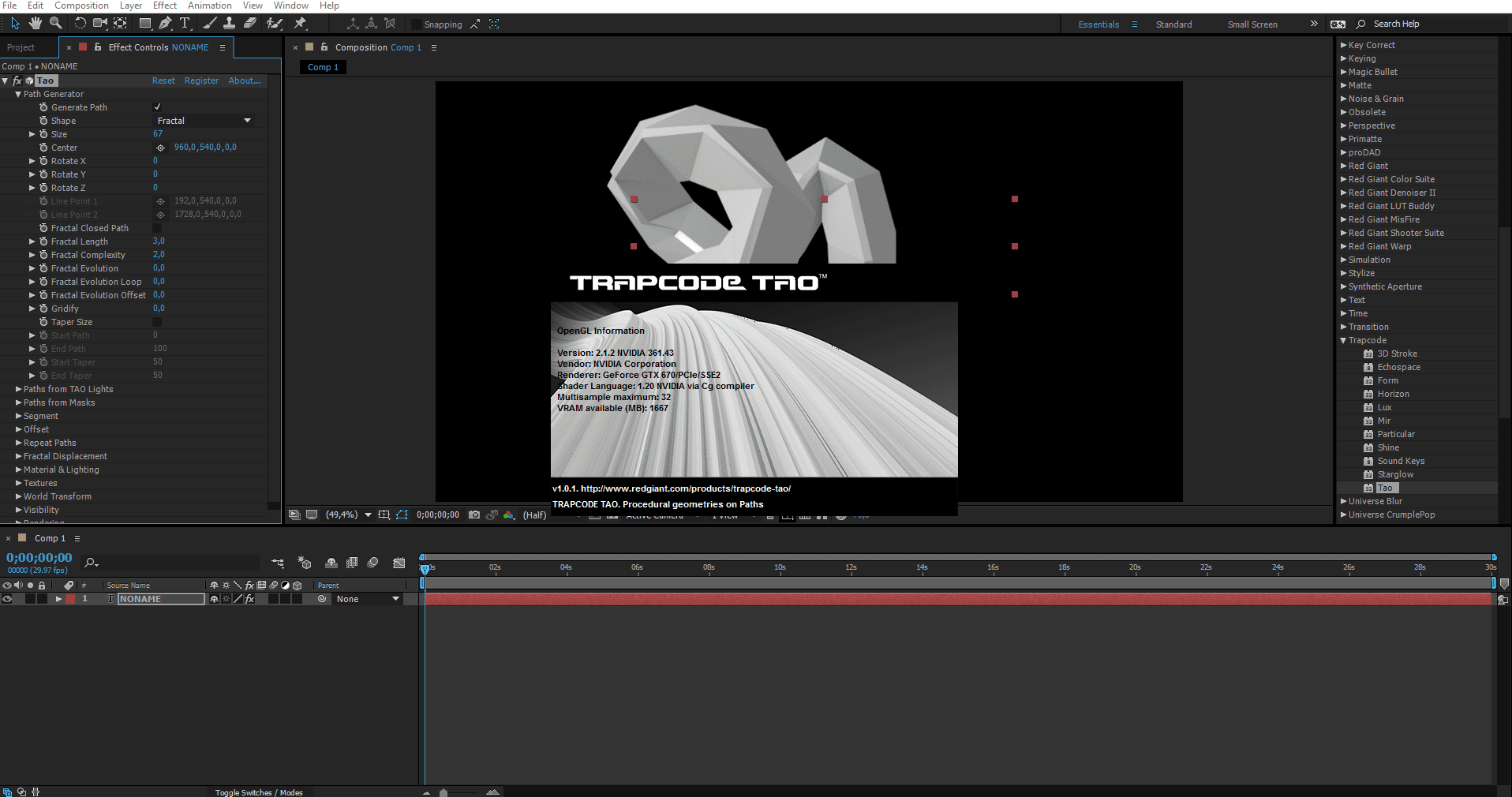Viewport: 1512px width, 797px height.
Task: Click the timeline Motion Blur enable icon
Action: click(373, 563)
